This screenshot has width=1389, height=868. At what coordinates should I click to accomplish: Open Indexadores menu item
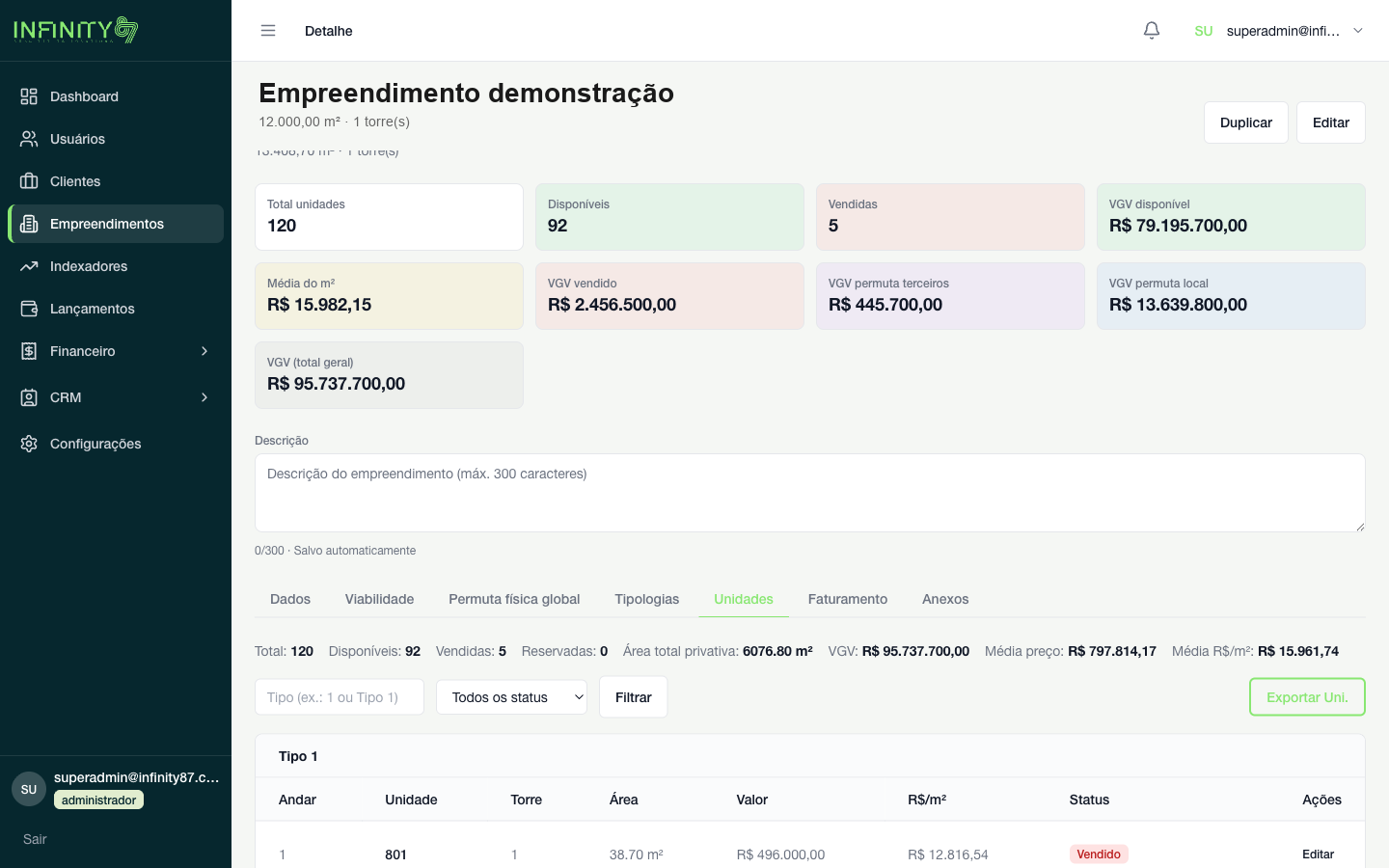click(x=116, y=266)
